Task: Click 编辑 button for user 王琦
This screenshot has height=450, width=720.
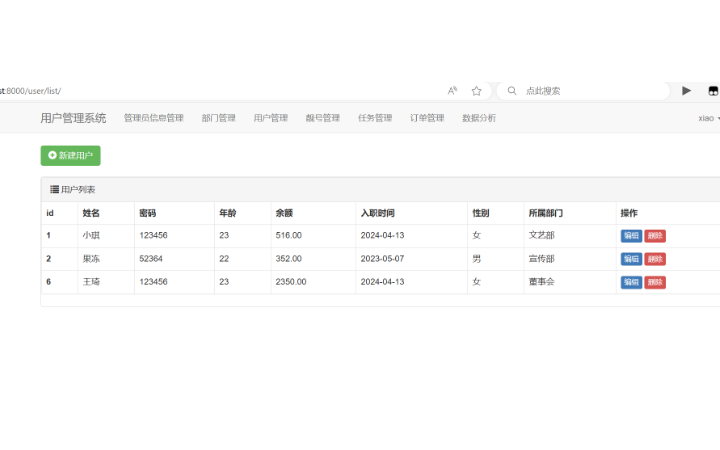Action: click(631, 282)
